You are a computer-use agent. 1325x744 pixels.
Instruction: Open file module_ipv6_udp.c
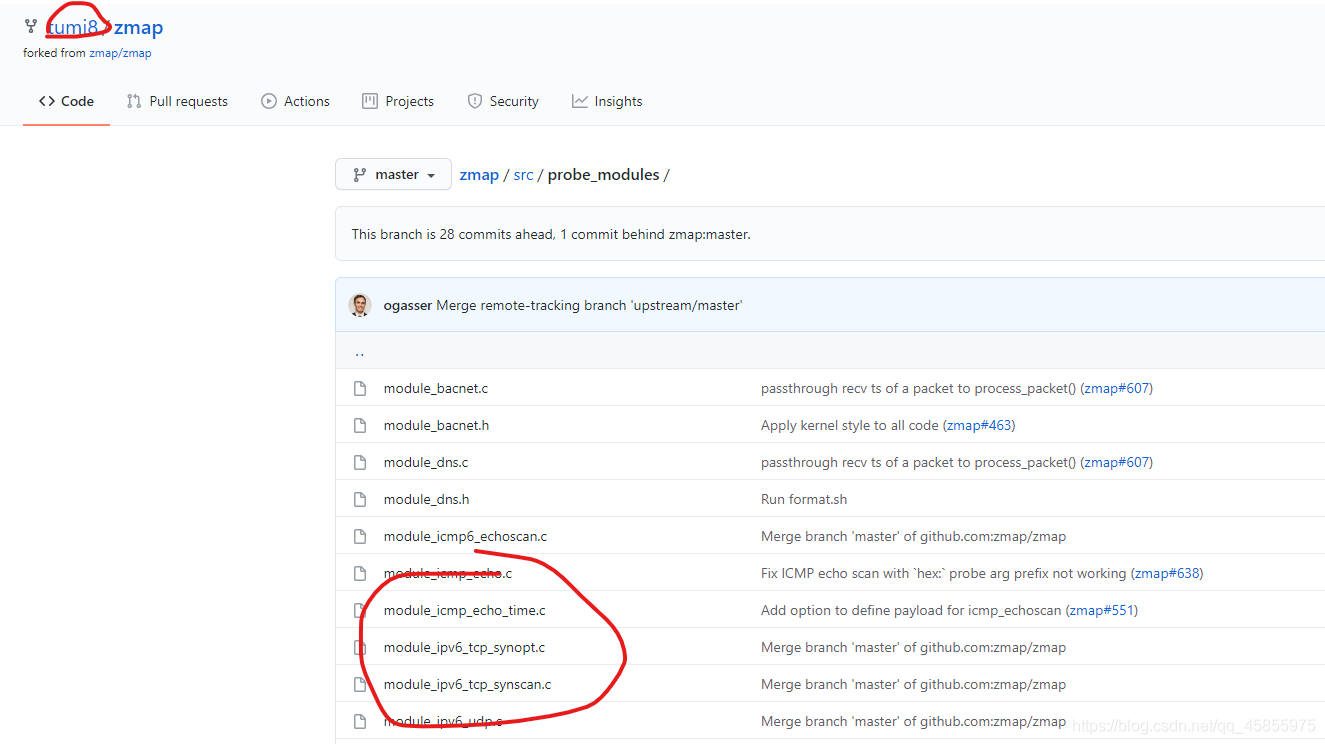click(443, 721)
